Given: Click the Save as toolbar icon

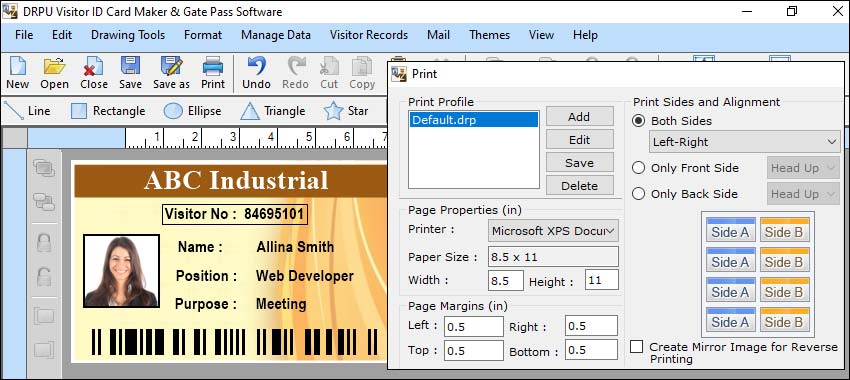Looking at the screenshot, I should [x=171, y=72].
